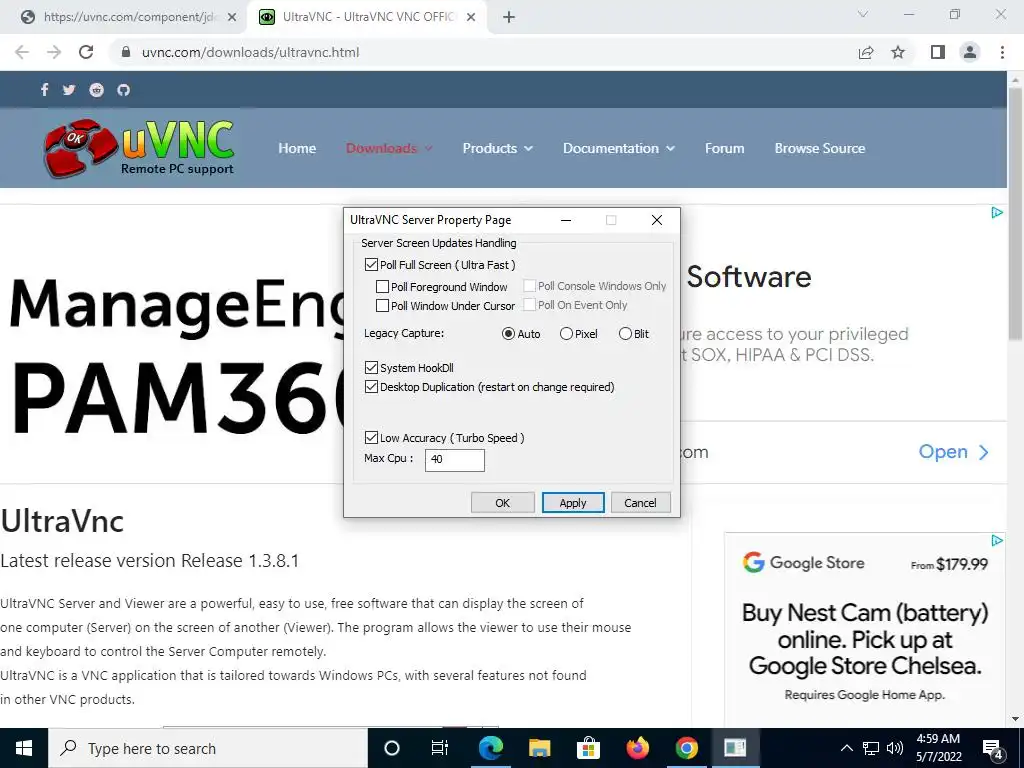The image size is (1024, 768).
Task: Show hidden system tray icons chevron
Action: click(846, 748)
